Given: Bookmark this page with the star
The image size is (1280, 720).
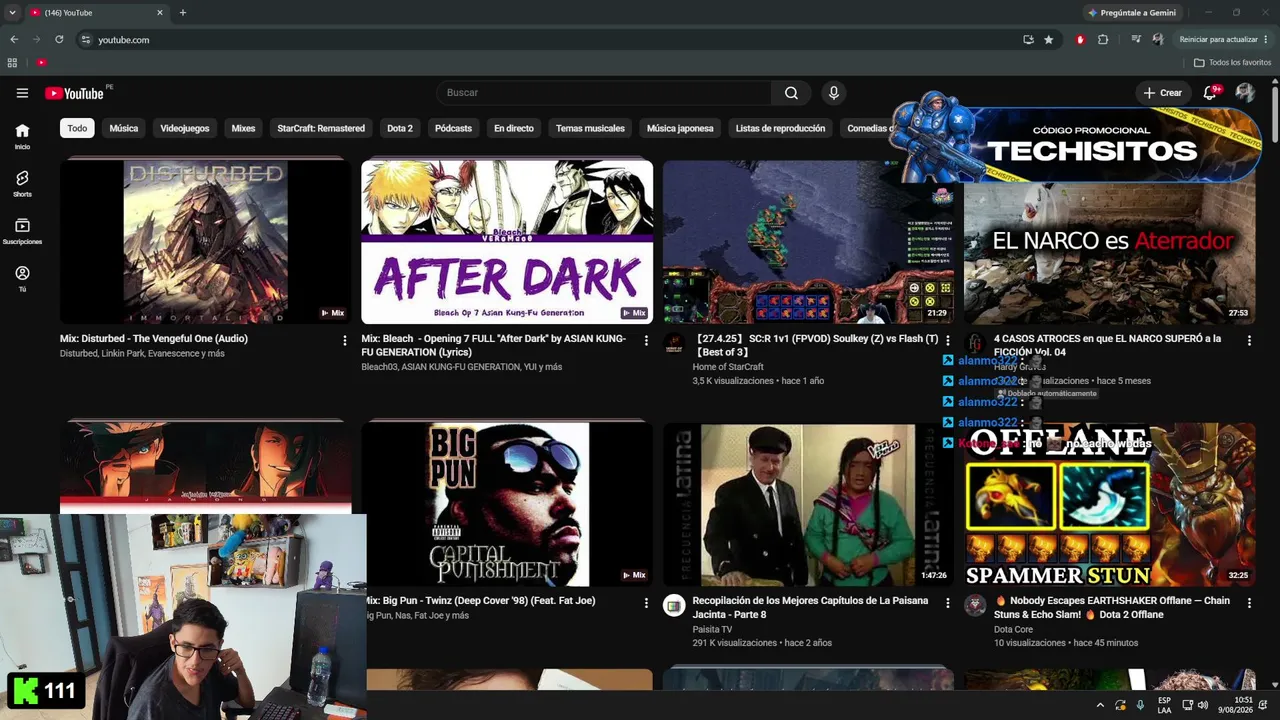Looking at the screenshot, I should 1048,39.
